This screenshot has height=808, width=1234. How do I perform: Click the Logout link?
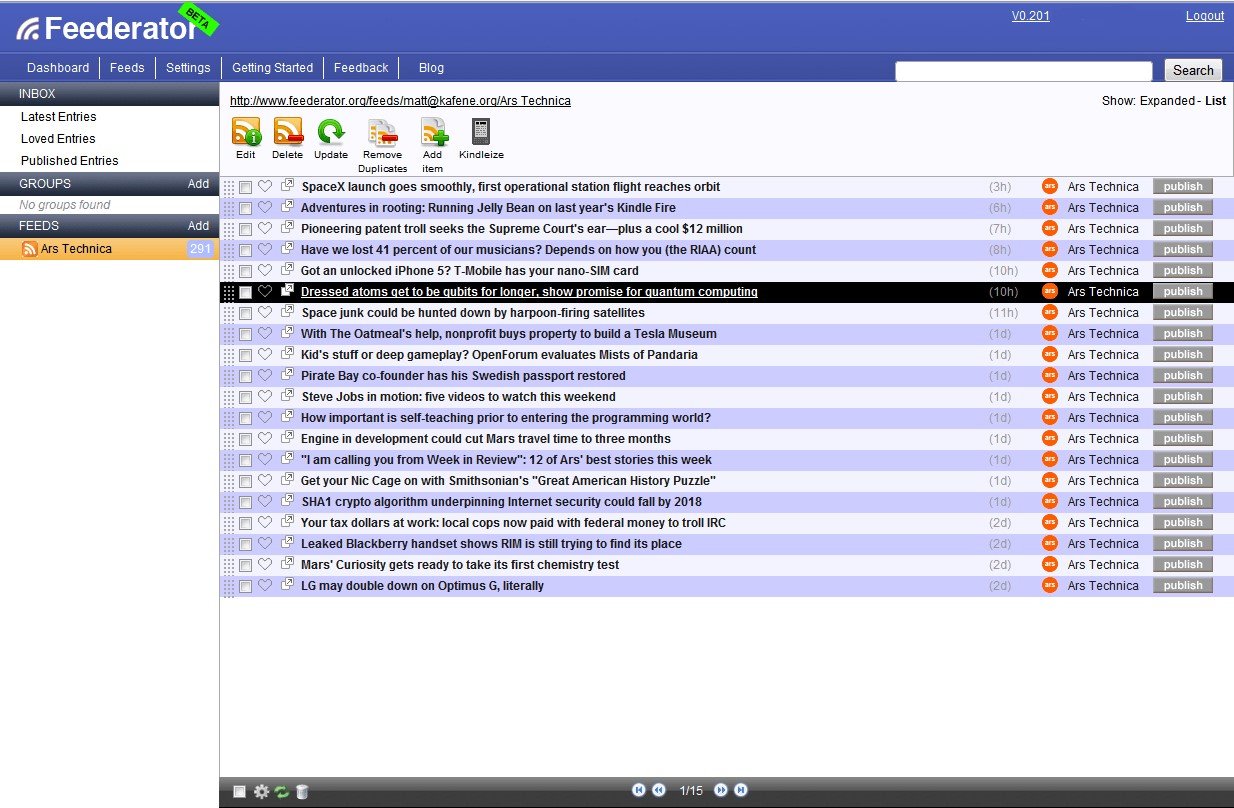point(1205,16)
